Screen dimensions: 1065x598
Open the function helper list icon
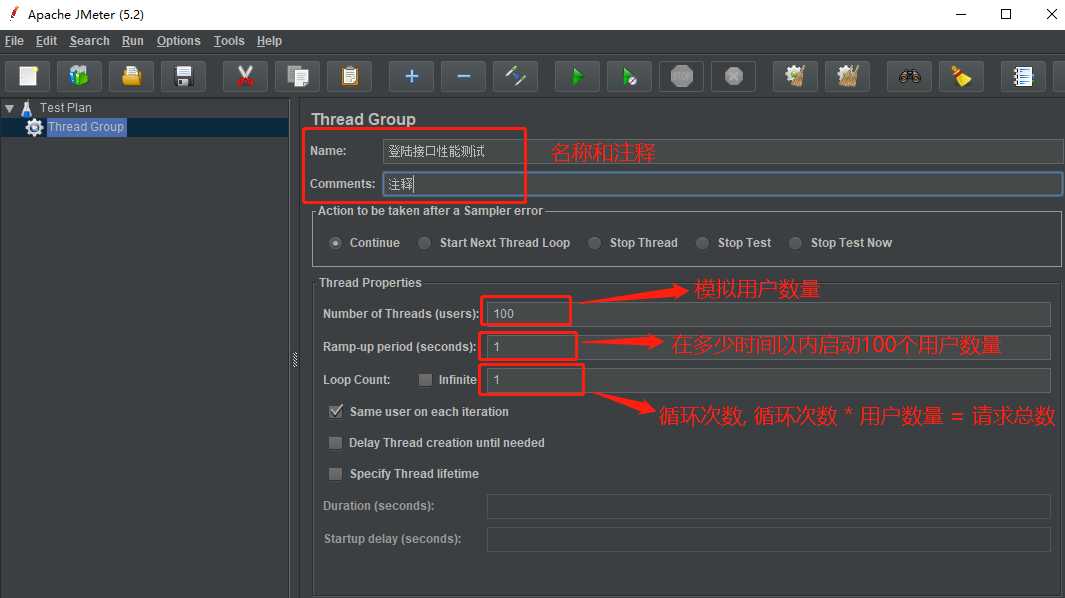tap(1023, 76)
